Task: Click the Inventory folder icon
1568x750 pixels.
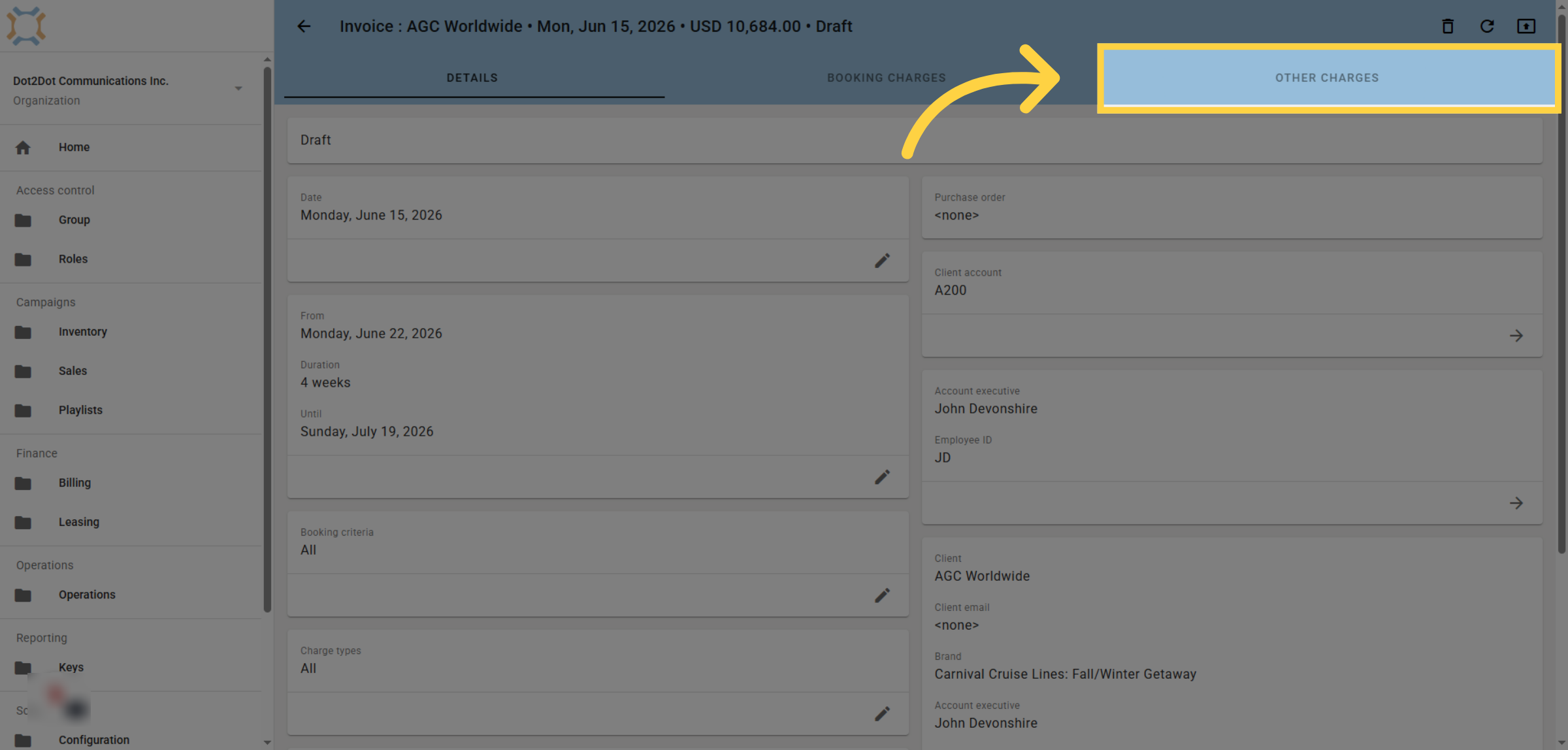Action: pyautogui.click(x=23, y=332)
